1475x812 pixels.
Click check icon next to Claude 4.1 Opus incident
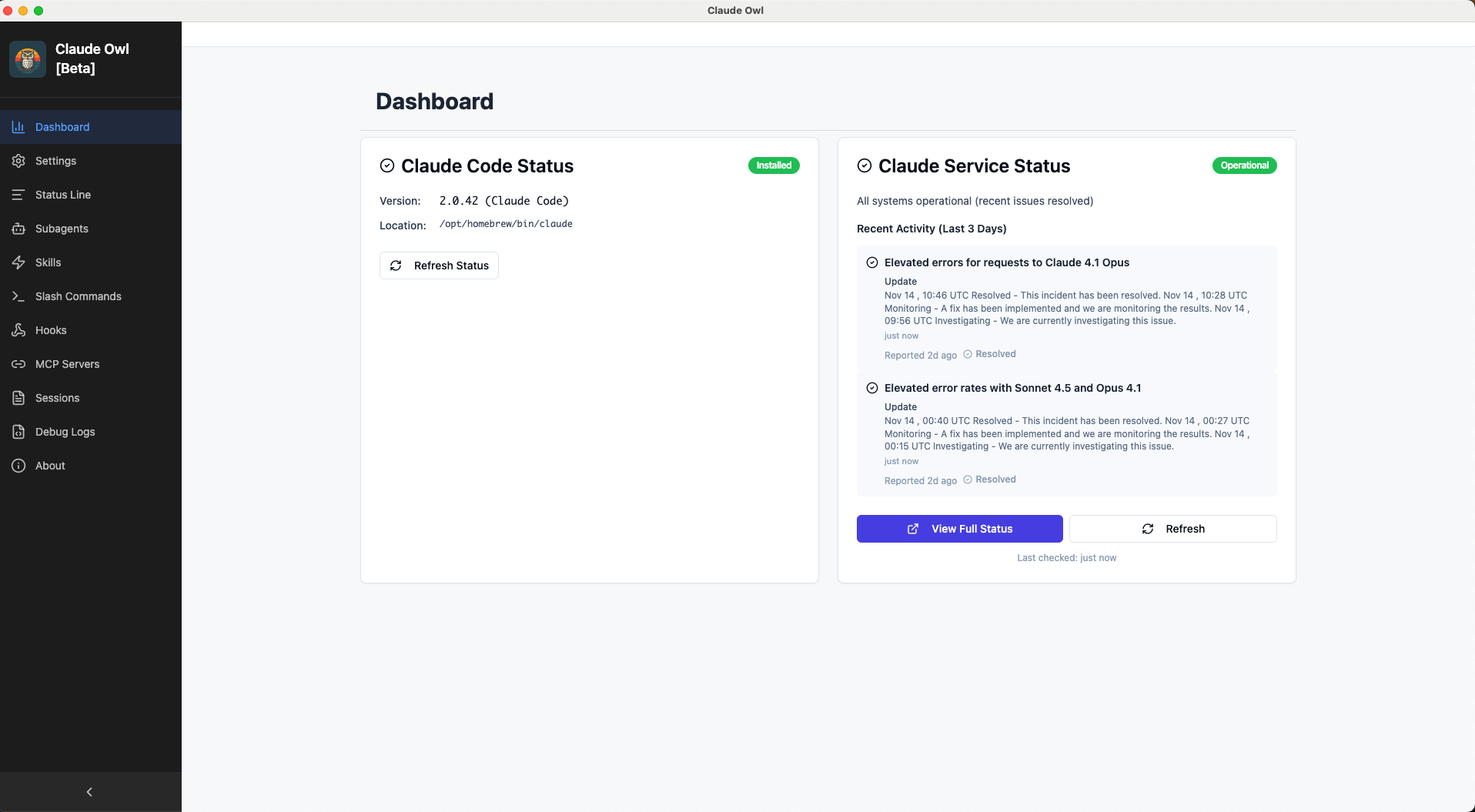coord(872,262)
